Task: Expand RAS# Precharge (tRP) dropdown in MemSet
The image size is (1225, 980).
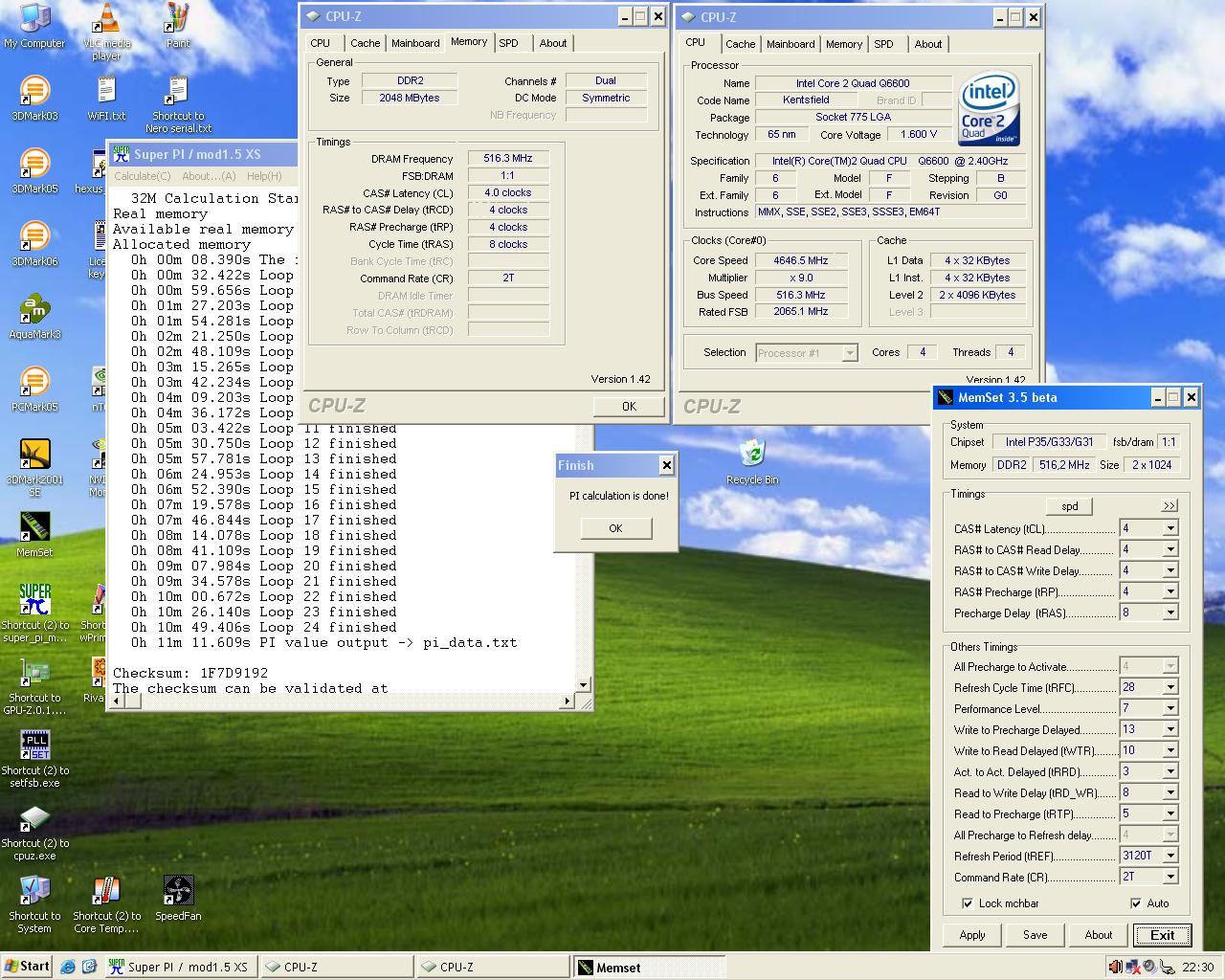Action: [x=1169, y=591]
